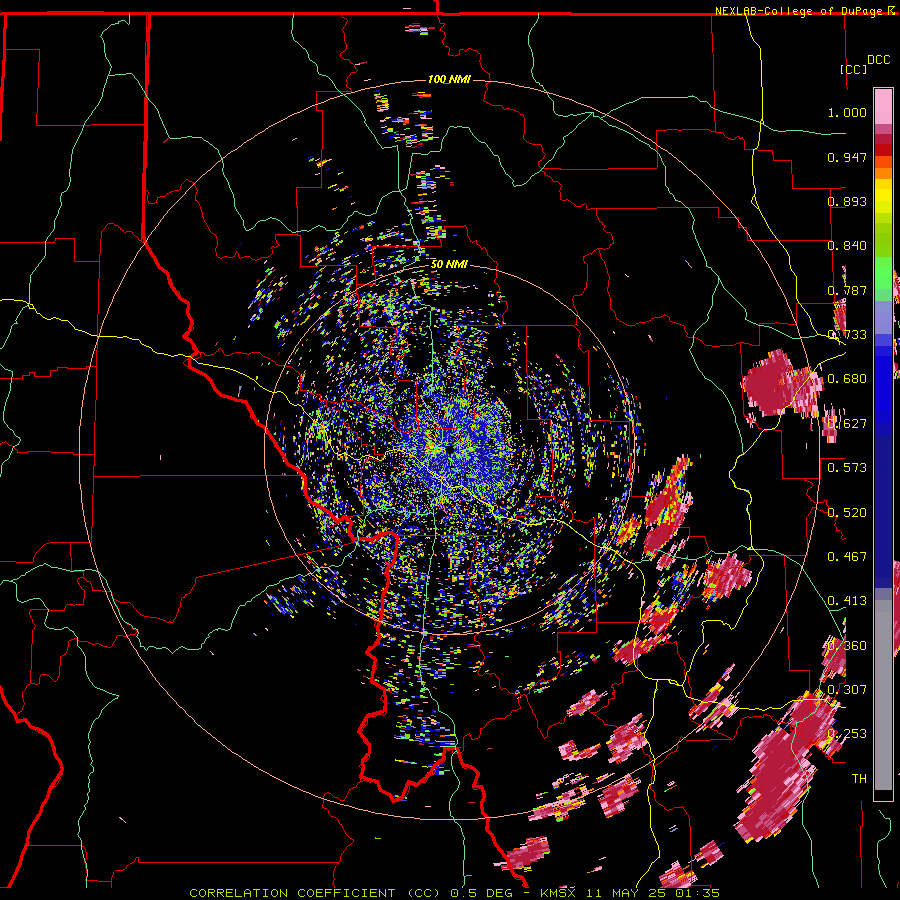900x900 pixels.
Task: Click the 50 NMI range ring label
Action: tap(449, 264)
